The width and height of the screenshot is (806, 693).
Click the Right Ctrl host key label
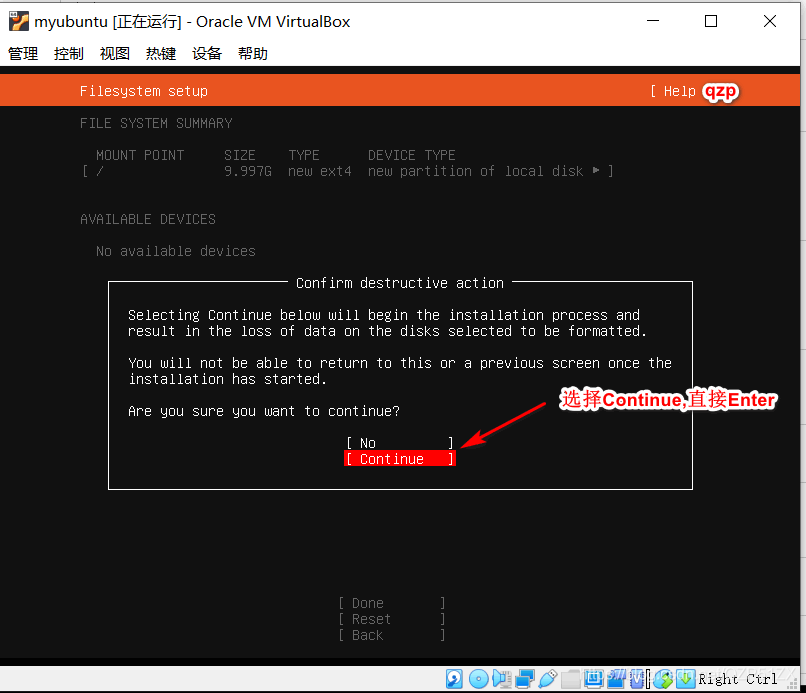click(738, 679)
